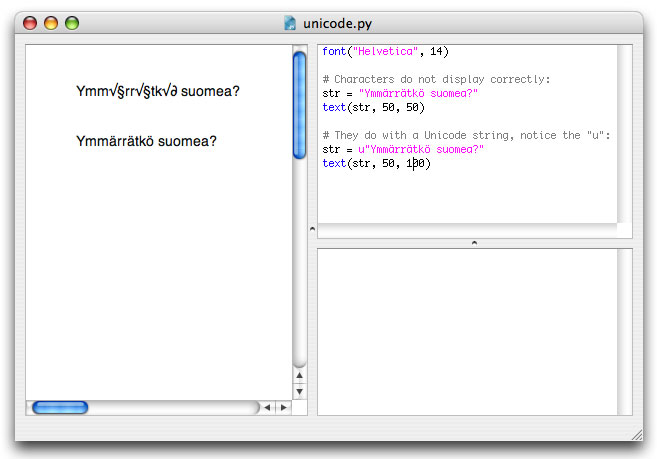
Task: Click the canvas vertical scrollbar thumb
Action: coord(300,105)
